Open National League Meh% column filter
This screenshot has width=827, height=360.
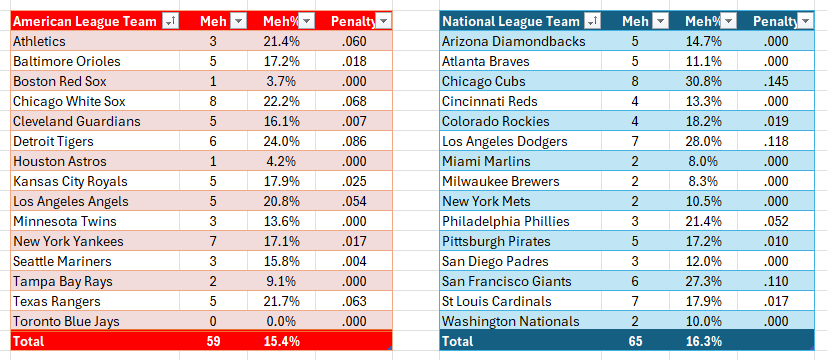728,21
